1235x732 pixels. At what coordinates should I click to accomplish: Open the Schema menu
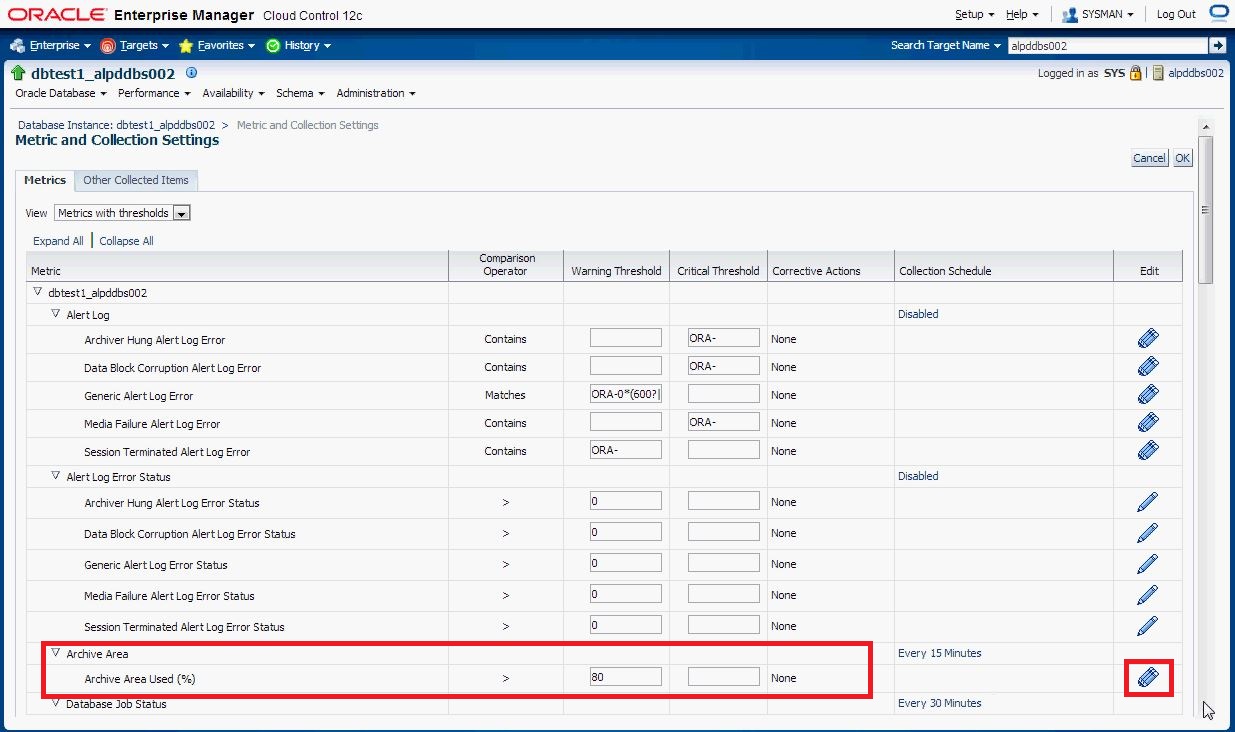(x=300, y=93)
